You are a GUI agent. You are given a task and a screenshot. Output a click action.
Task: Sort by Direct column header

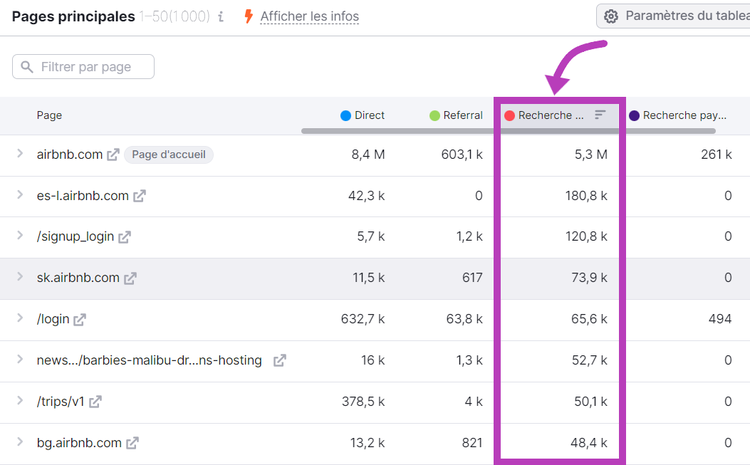tap(363, 115)
